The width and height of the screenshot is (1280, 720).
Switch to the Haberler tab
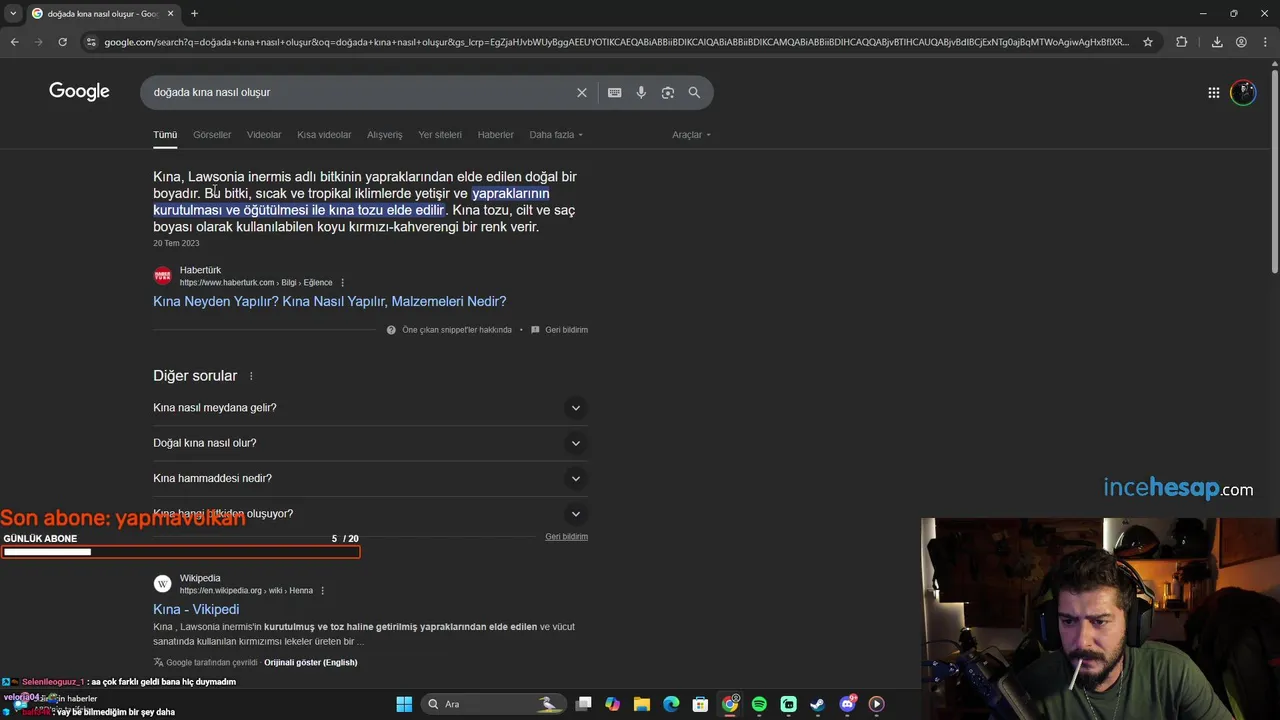click(x=495, y=135)
